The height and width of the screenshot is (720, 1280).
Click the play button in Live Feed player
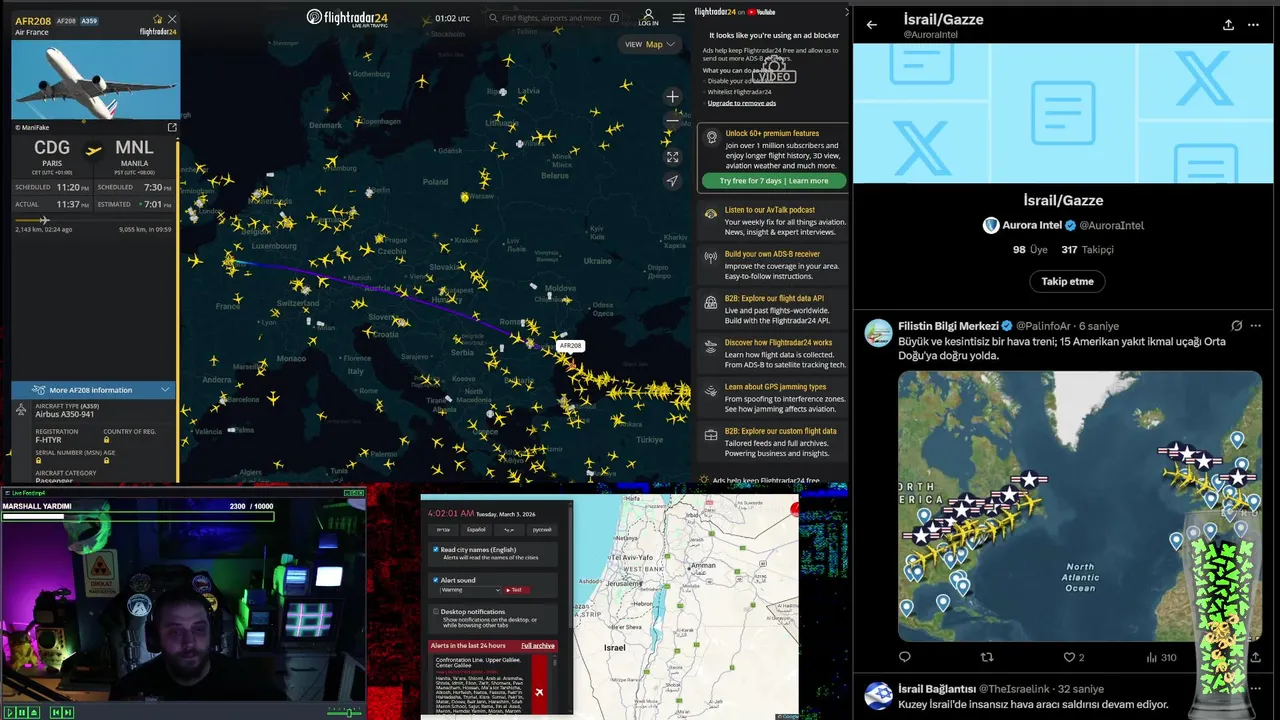point(10,712)
